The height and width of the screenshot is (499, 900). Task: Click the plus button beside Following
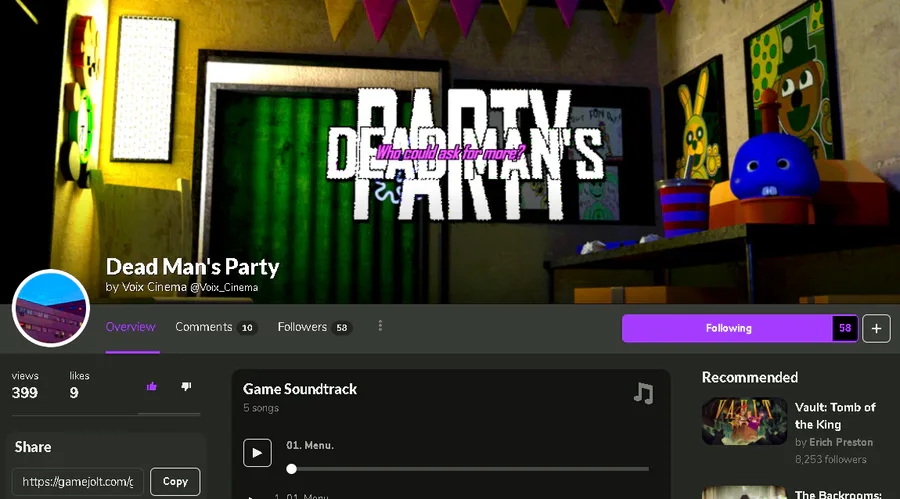[x=876, y=328]
